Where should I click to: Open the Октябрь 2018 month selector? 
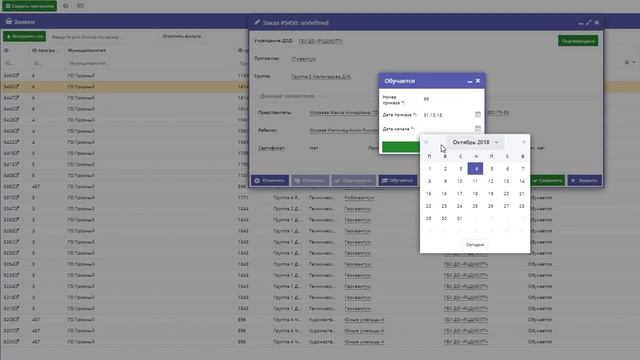point(475,142)
